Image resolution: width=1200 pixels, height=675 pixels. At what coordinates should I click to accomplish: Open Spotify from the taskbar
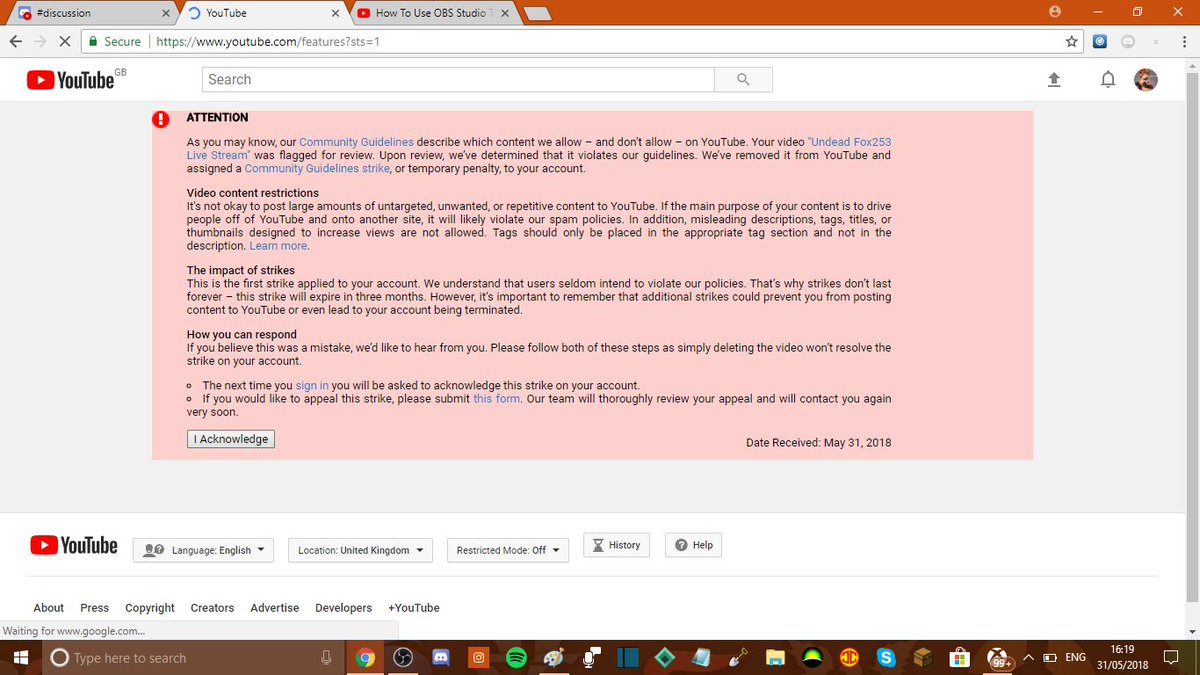pyautogui.click(x=516, y=658)
